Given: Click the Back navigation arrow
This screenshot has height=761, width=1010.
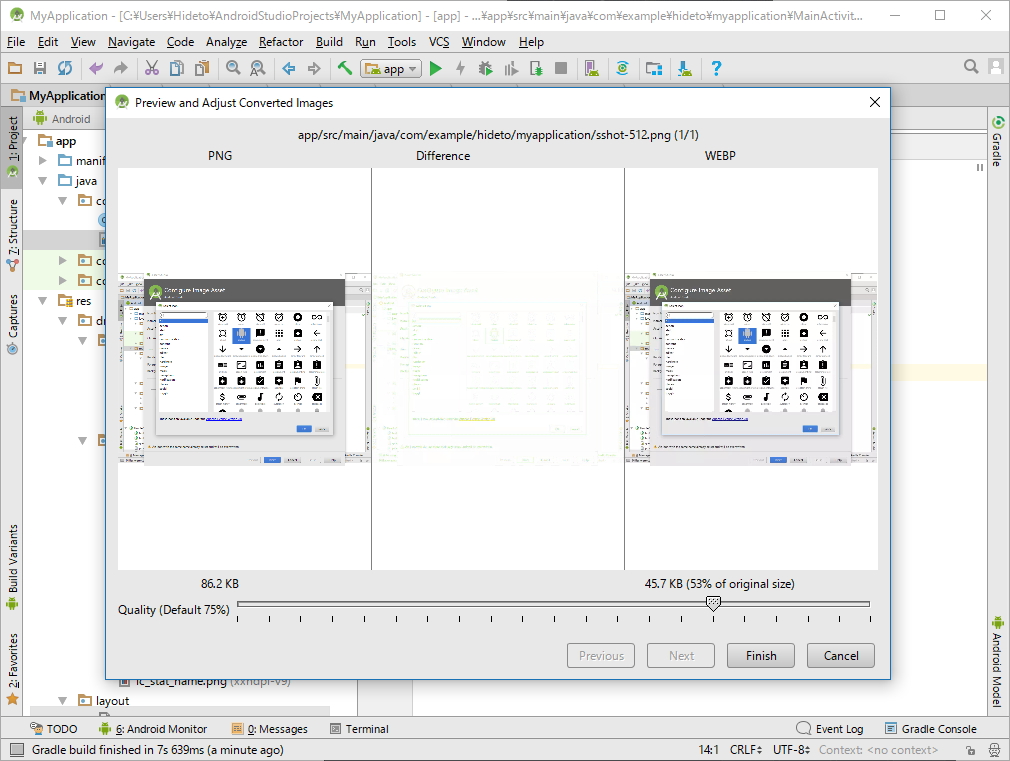Looking at the screenshot, I should pyautogui.click(x=289, y=68).
